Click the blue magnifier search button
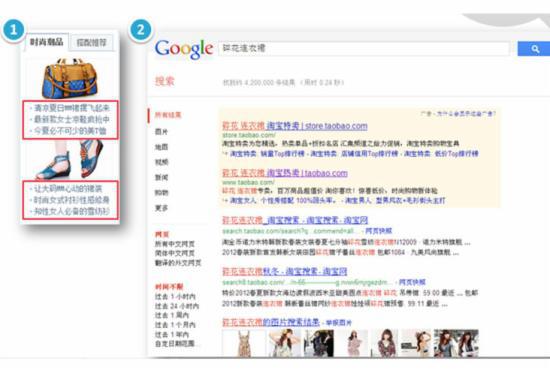Viewport: 550px width, 370px height. point(534,49)
